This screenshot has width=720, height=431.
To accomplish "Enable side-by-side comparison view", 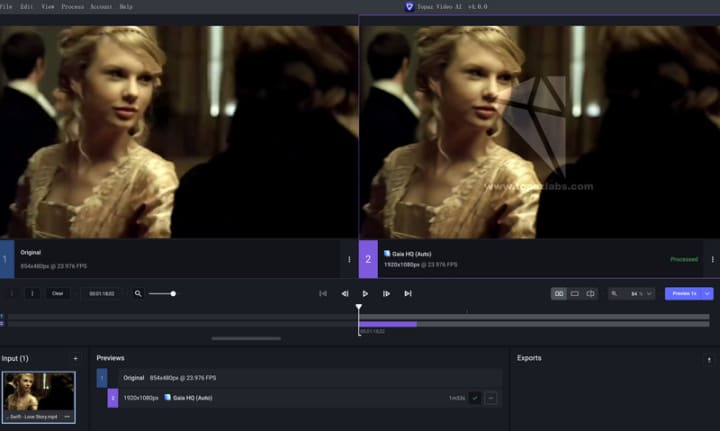I will click(559, 293).
